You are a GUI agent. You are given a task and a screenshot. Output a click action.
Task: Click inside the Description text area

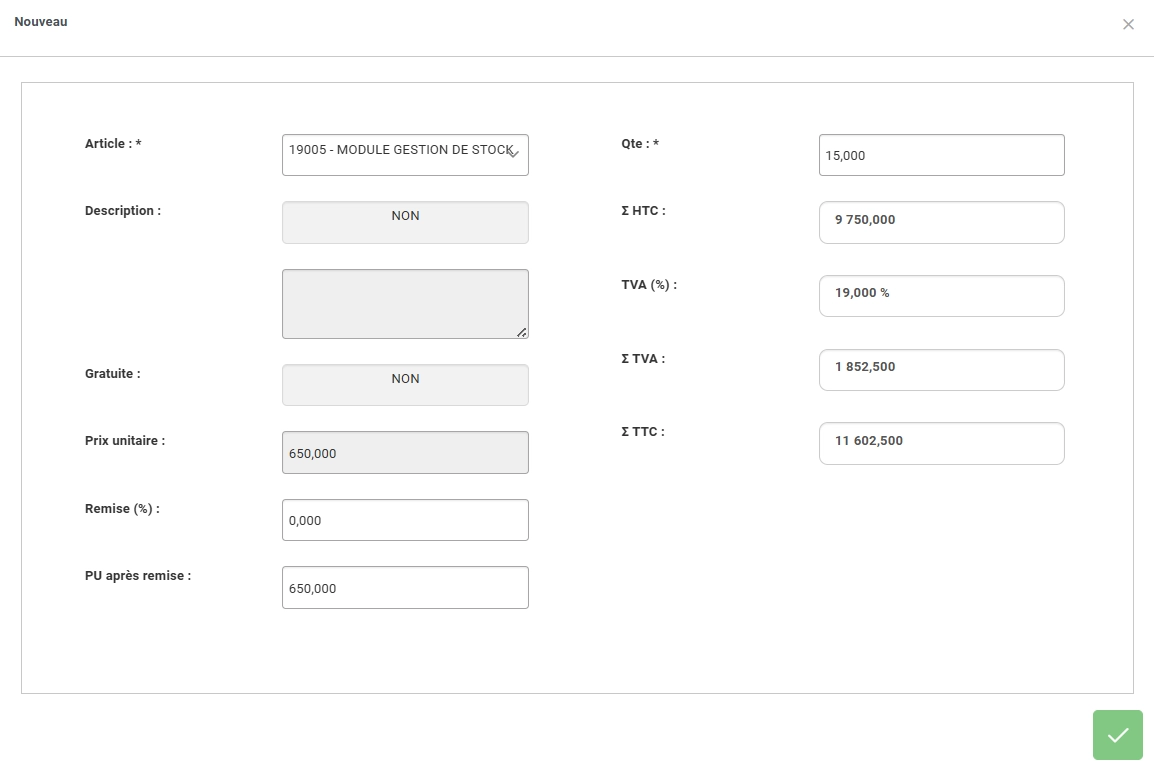[x=405, y=304]
